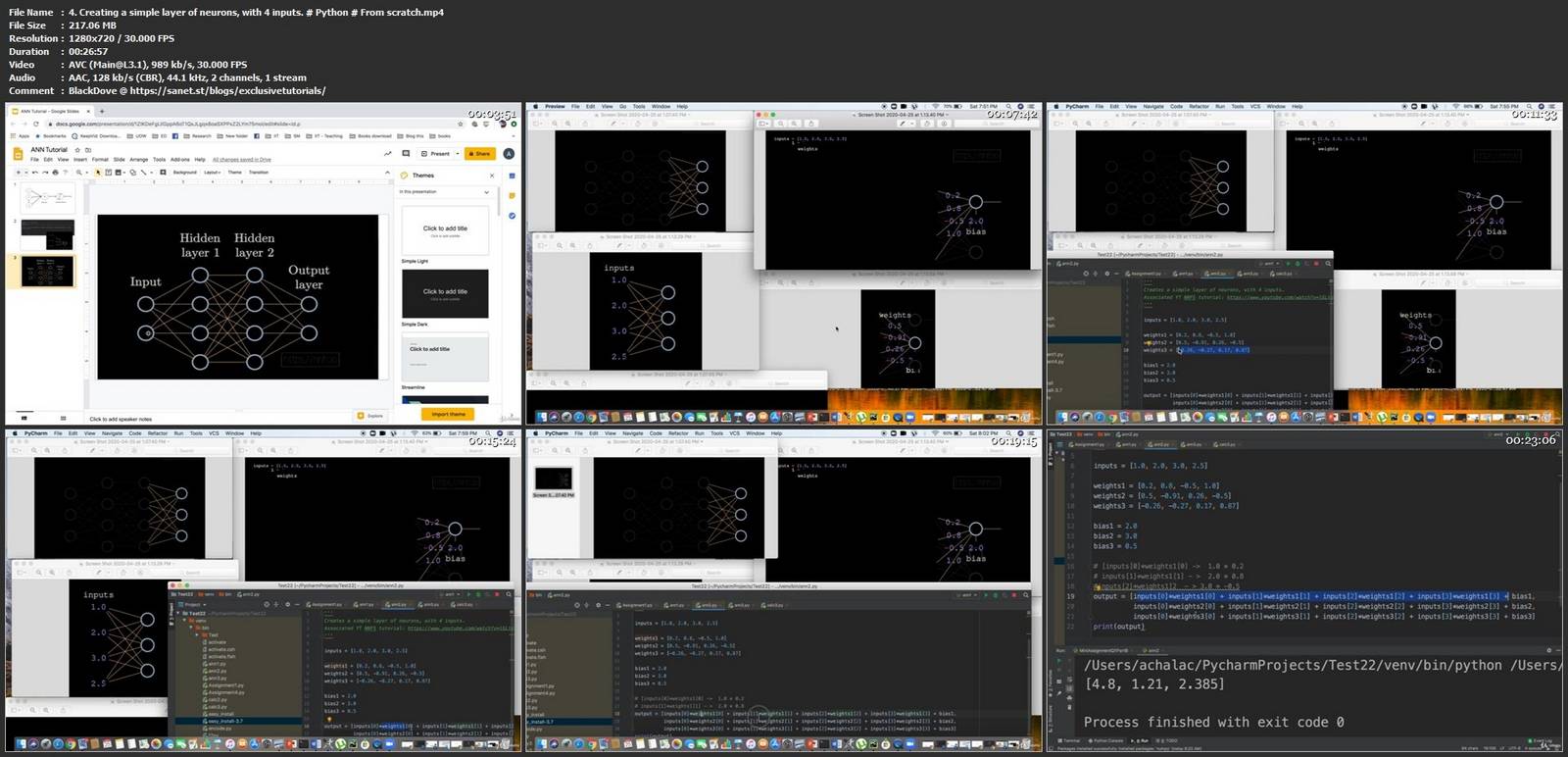The width and height of the screenshot is (1568, 757).
Task: Collapse Slides toolbar with the up chevron
Action: tap(387, 173)
